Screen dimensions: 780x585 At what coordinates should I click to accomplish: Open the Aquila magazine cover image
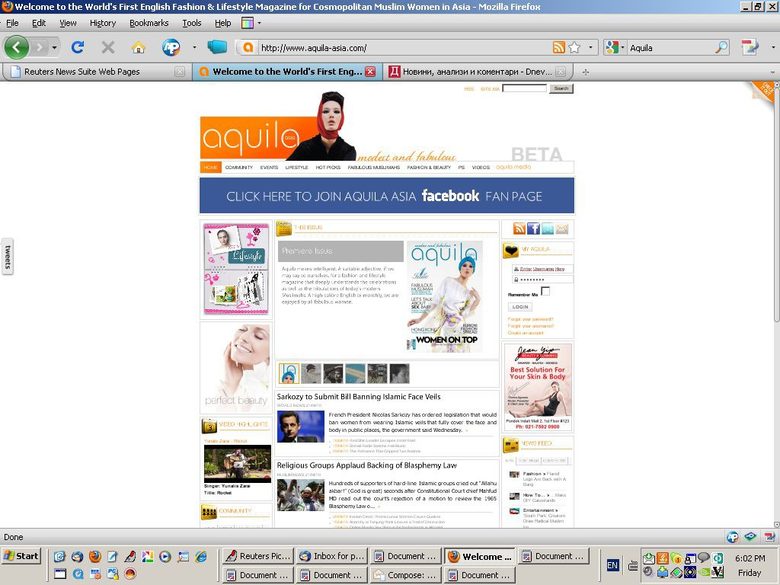[445, 296]
